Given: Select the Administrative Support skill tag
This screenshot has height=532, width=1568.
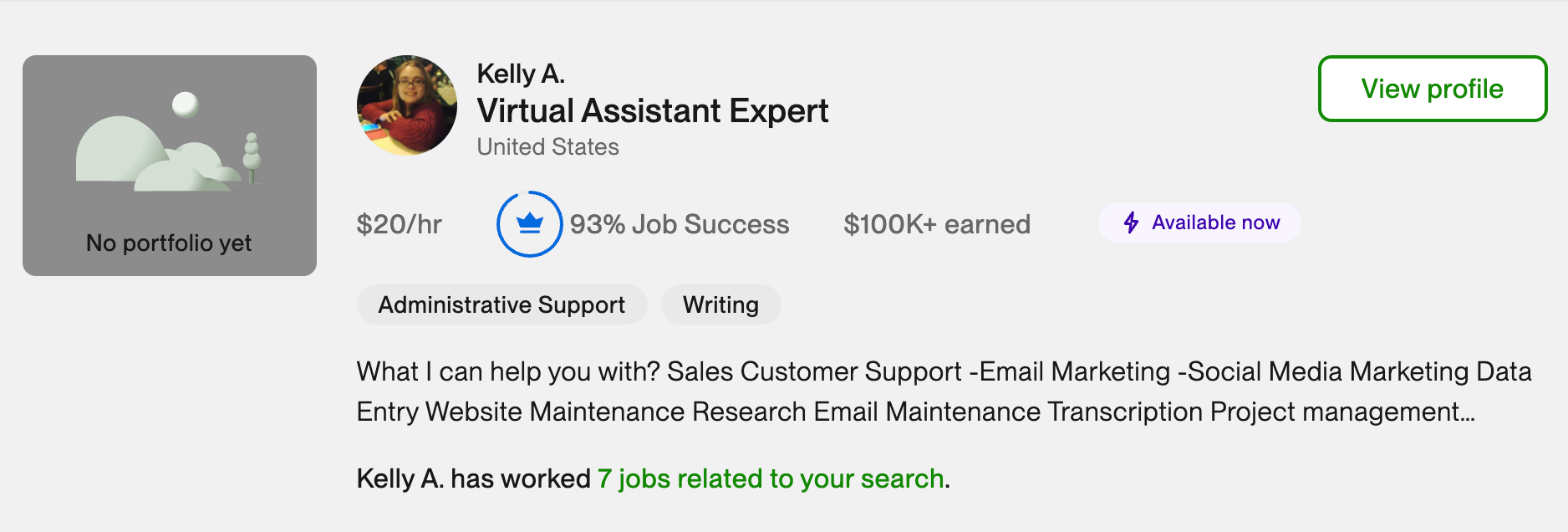Looking at the screenshot, I should click(x=501, y=304).
